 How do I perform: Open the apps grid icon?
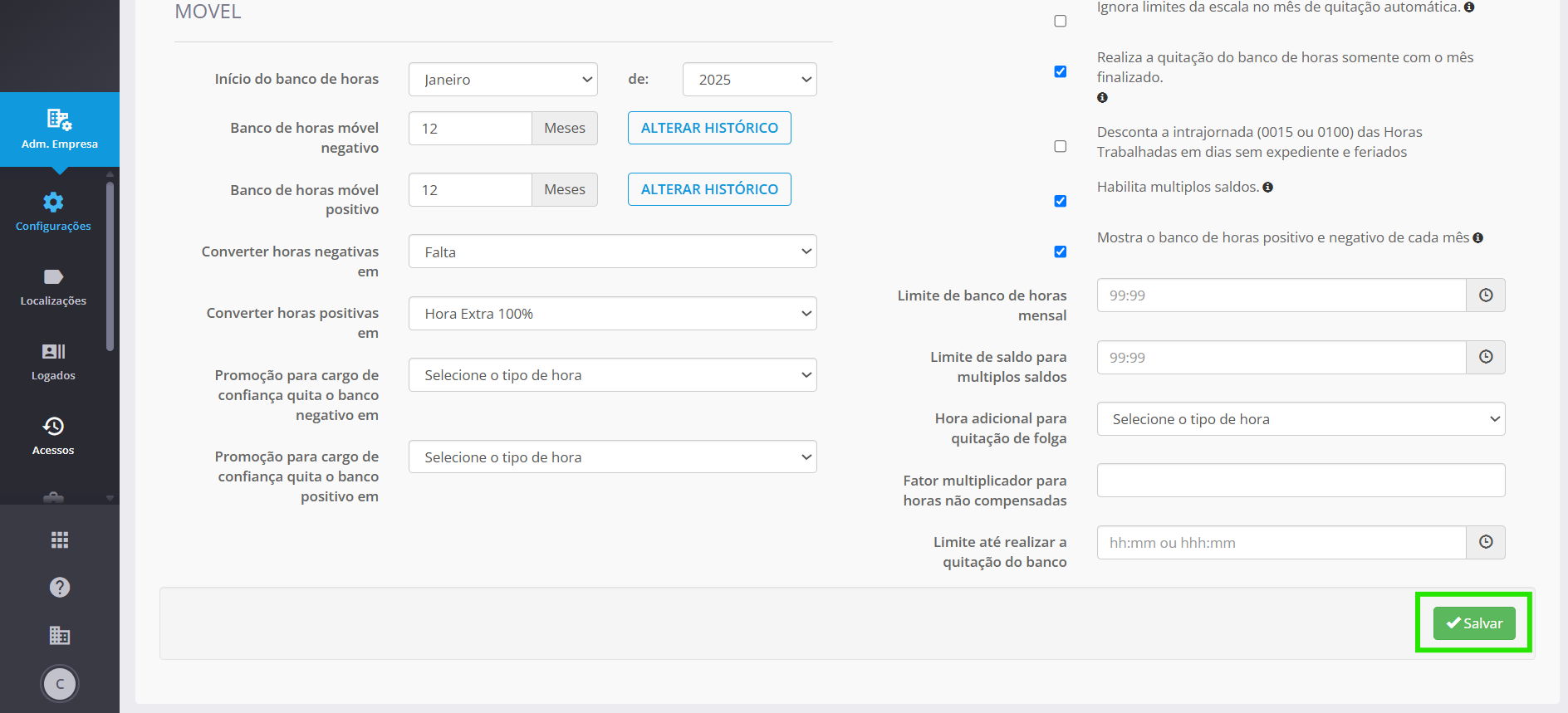click(60, 540)
